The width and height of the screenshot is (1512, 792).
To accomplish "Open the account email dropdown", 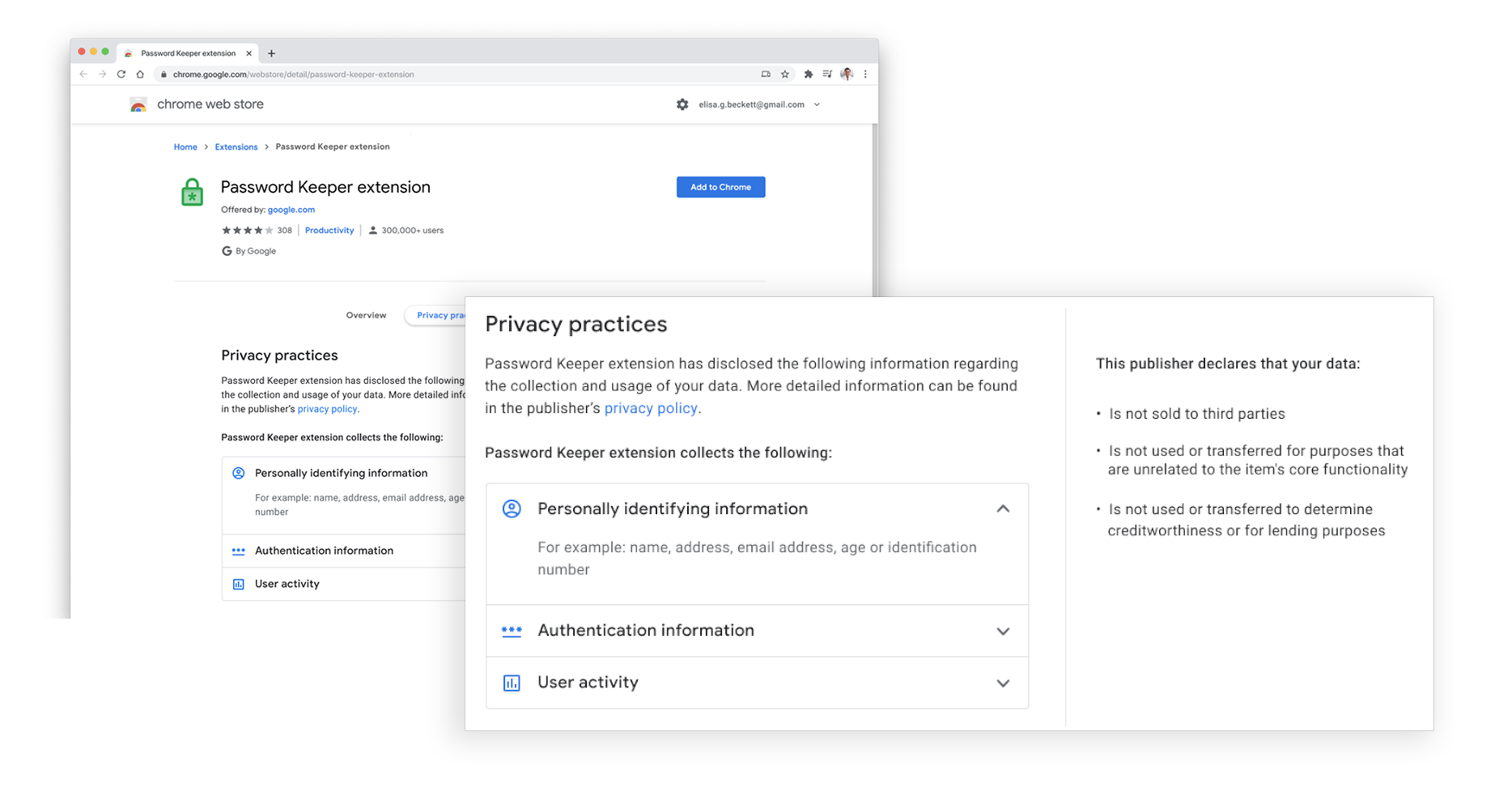I will pos(817,104).
